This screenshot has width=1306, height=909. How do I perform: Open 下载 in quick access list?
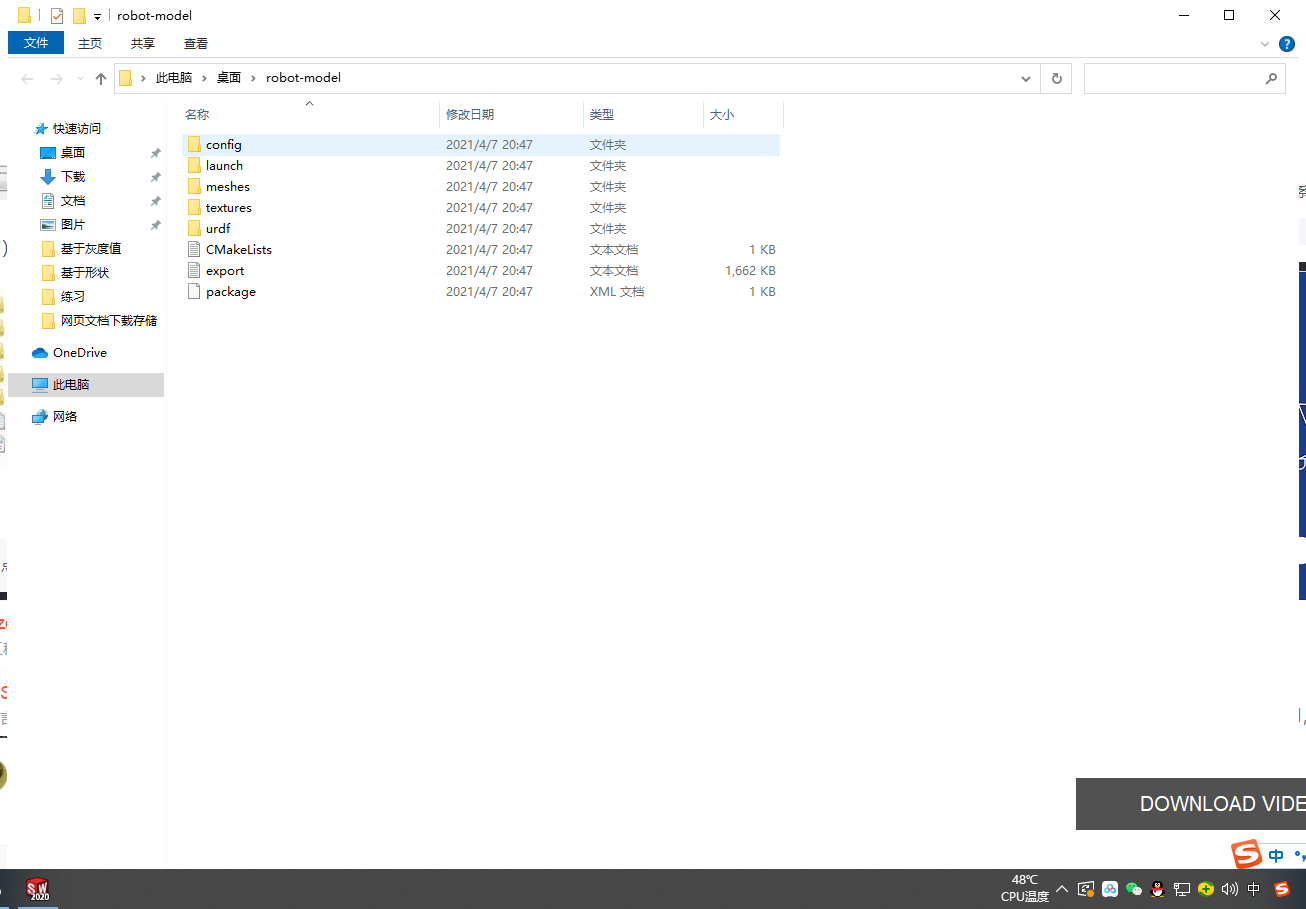click(73, 177)
